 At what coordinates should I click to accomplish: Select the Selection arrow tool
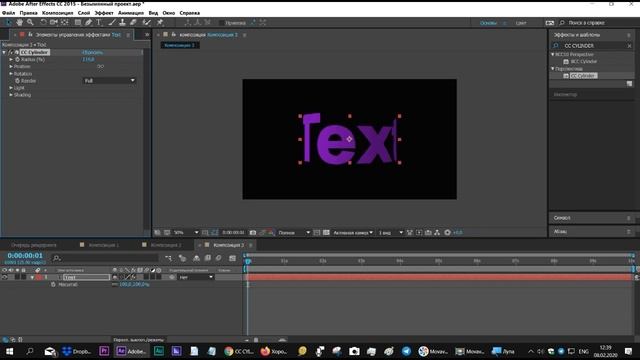pos(9,22)
